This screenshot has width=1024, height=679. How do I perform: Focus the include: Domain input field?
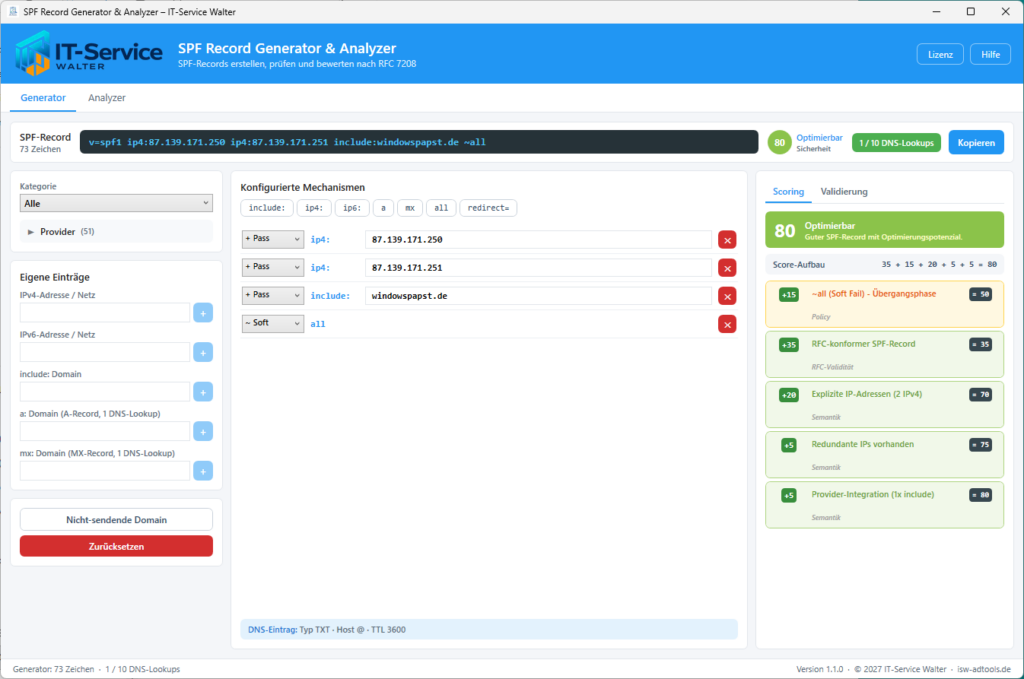click(104, 392)
